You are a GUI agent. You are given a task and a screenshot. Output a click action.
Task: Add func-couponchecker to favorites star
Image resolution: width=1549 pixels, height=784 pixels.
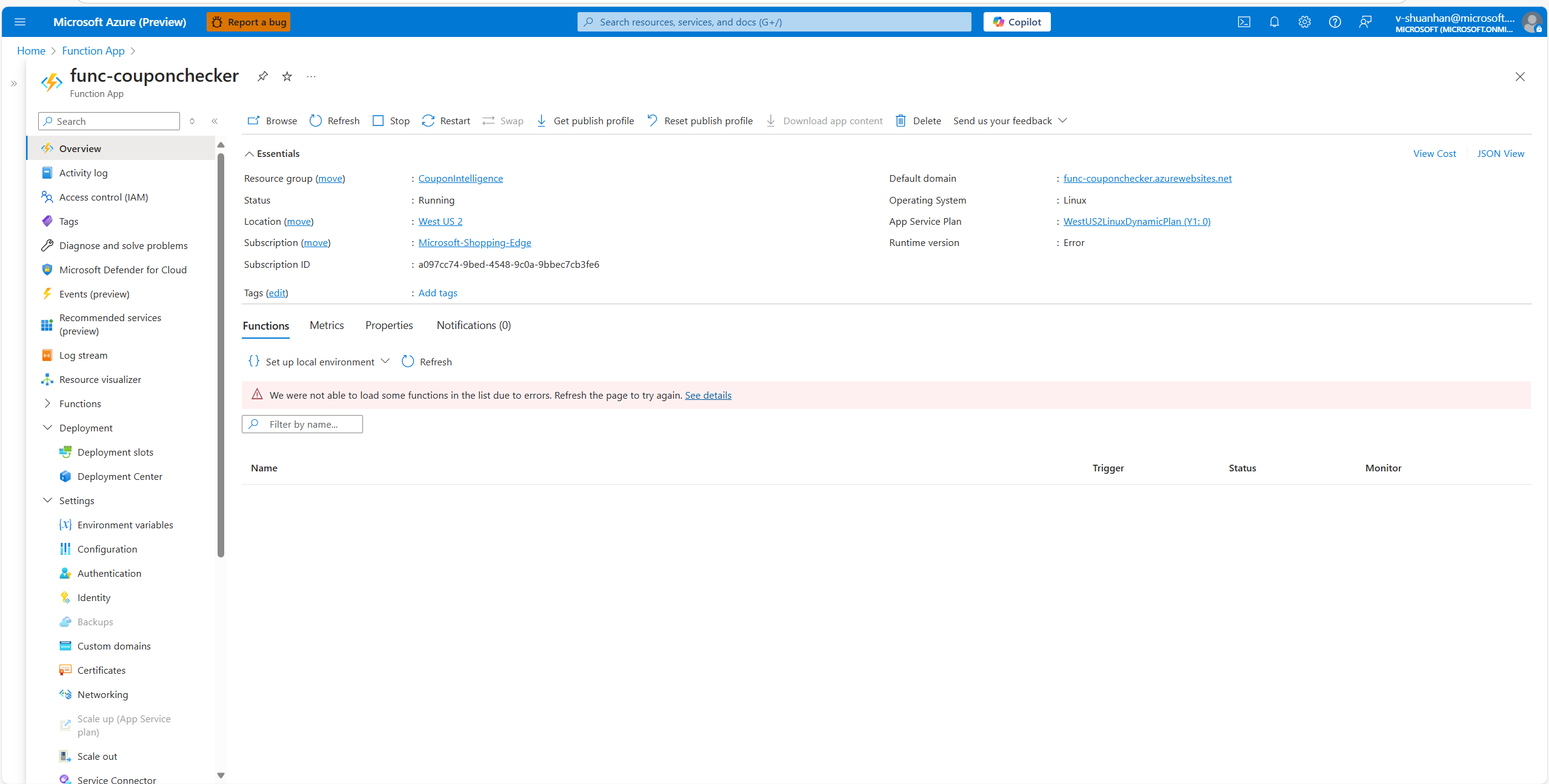tap(287, 76)
